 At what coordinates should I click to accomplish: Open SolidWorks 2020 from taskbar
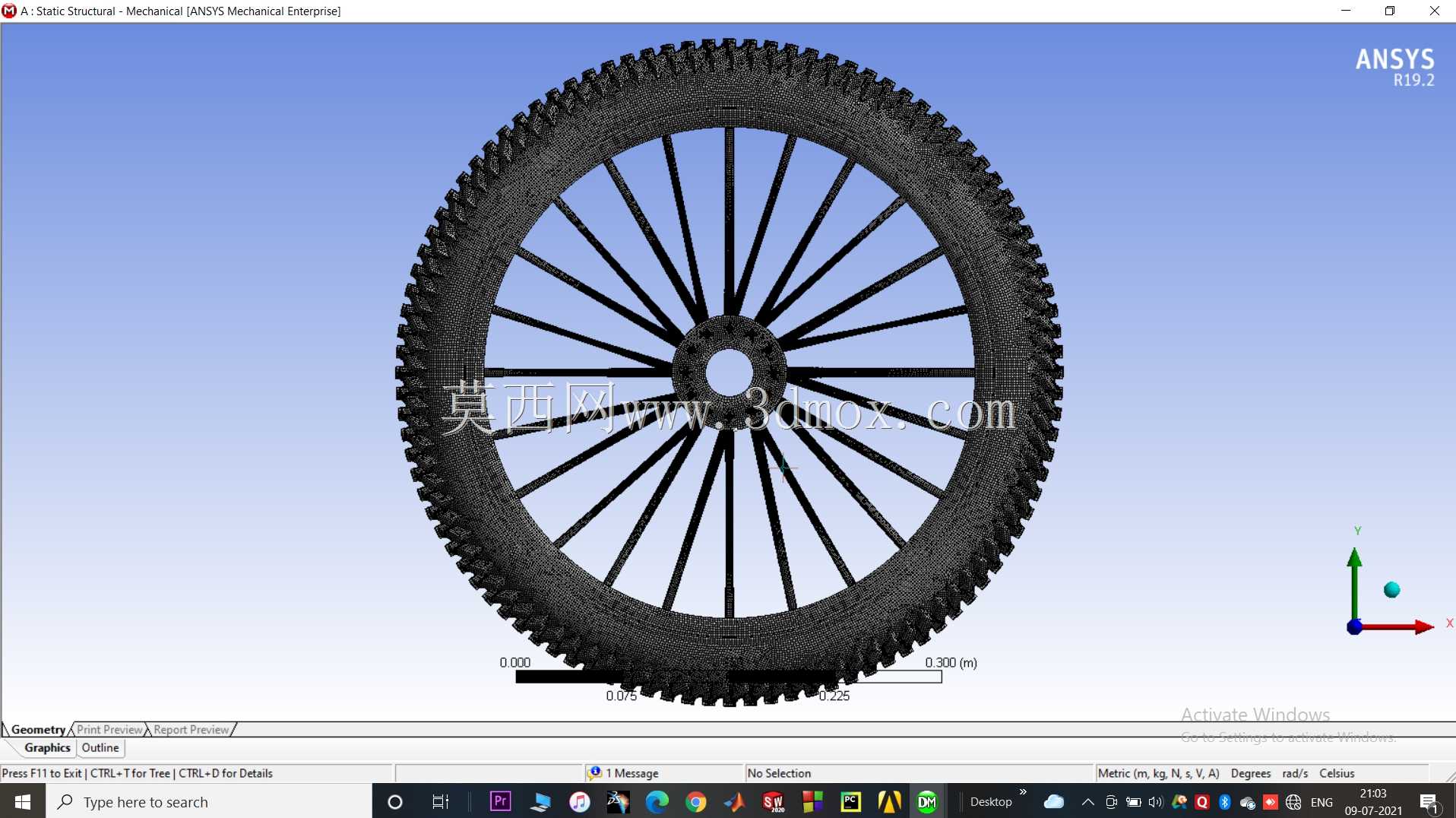tap(773, 801)
